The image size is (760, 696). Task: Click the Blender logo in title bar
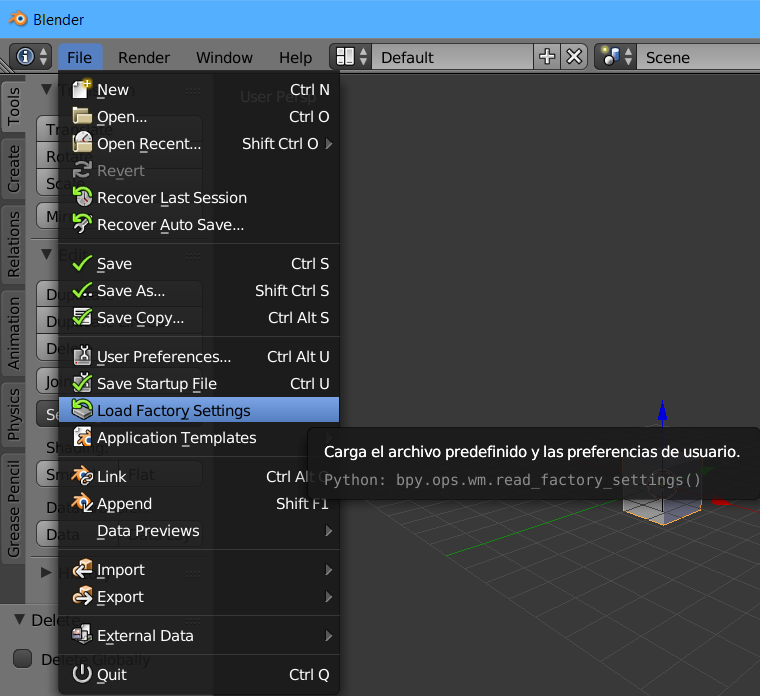pos(18,19)
